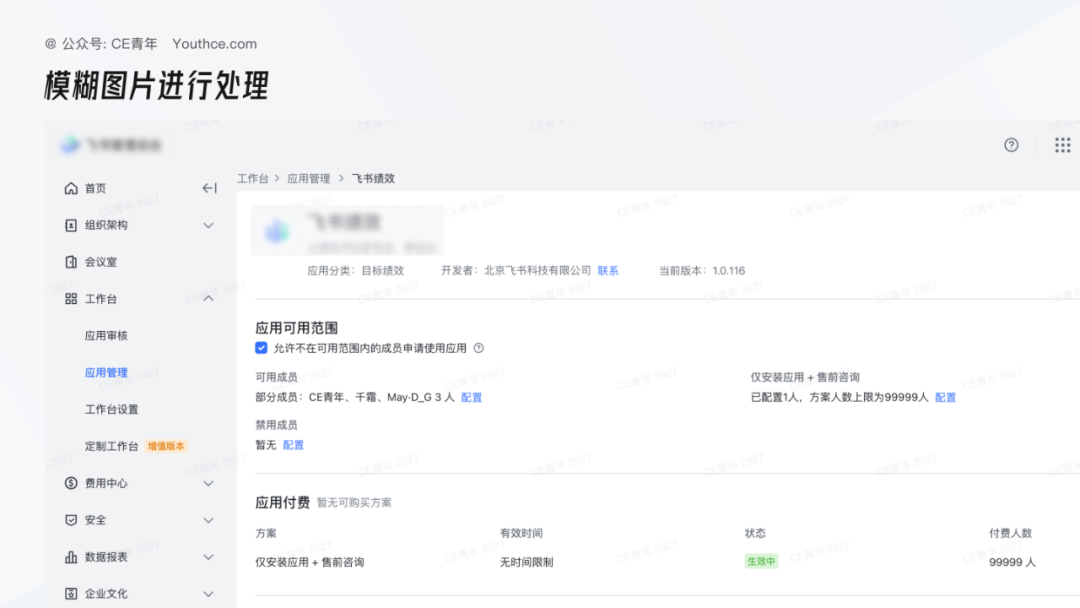The image size is (1080, 608).
Task: Click the 数据报表 bar chart icon
Action: [x=71, y=556]
